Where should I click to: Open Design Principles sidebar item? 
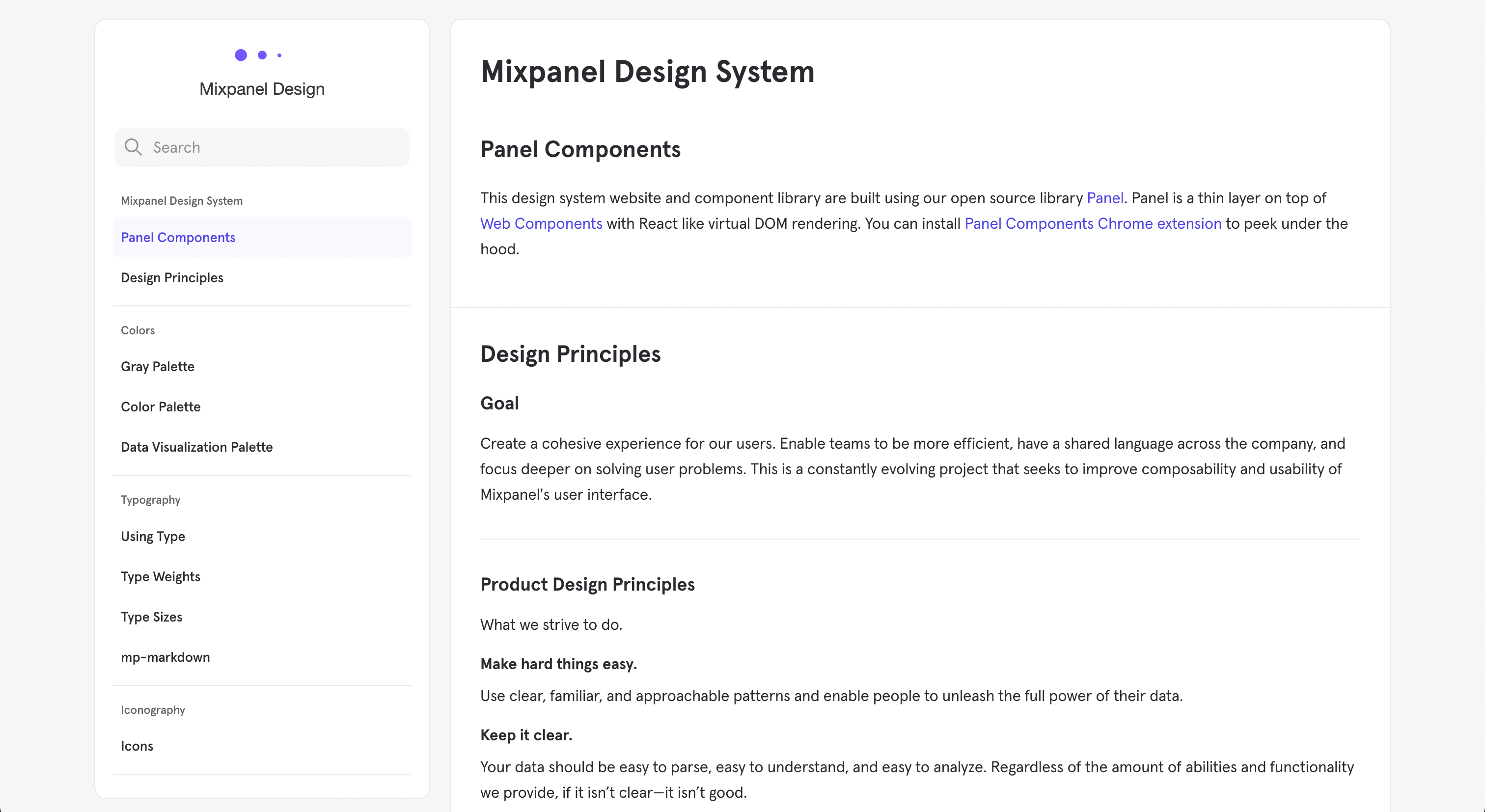click(262, 278)
